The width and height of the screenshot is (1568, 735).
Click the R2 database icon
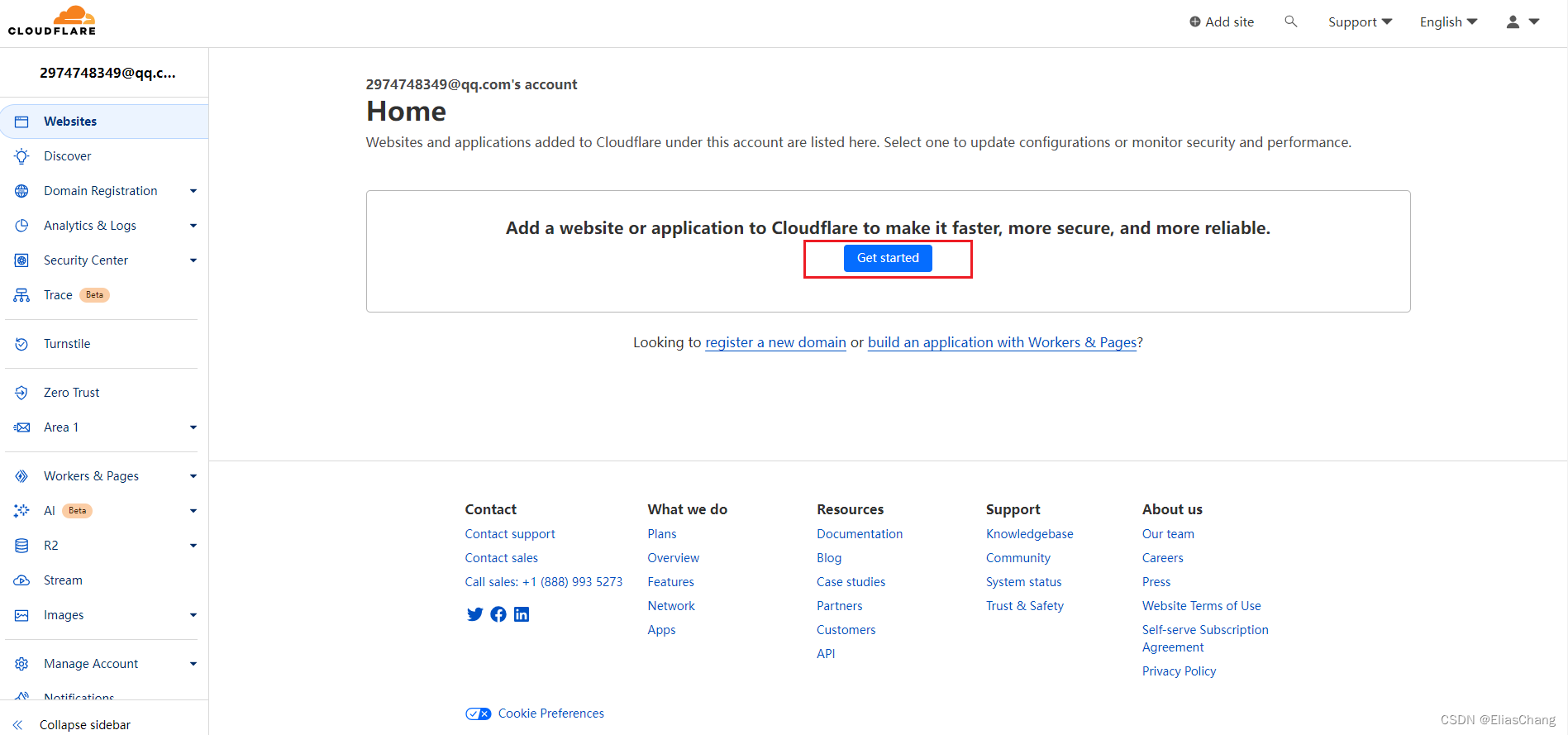coord(21,546)
